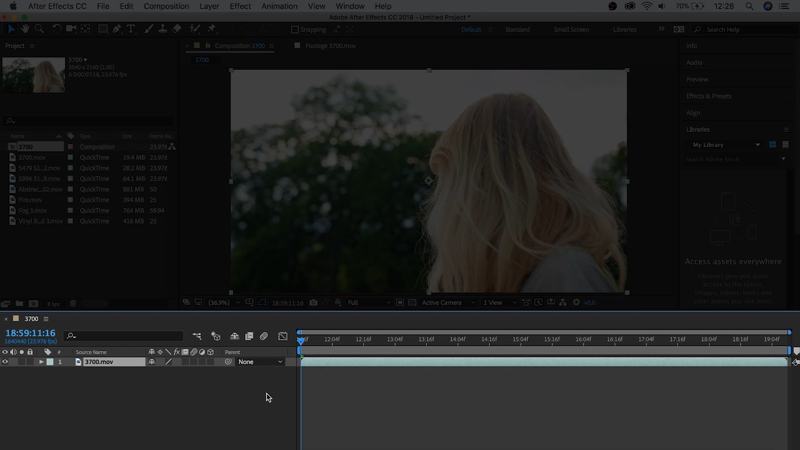
Task: Switch to the Small Screen workspace
Action: pos(571,30)
